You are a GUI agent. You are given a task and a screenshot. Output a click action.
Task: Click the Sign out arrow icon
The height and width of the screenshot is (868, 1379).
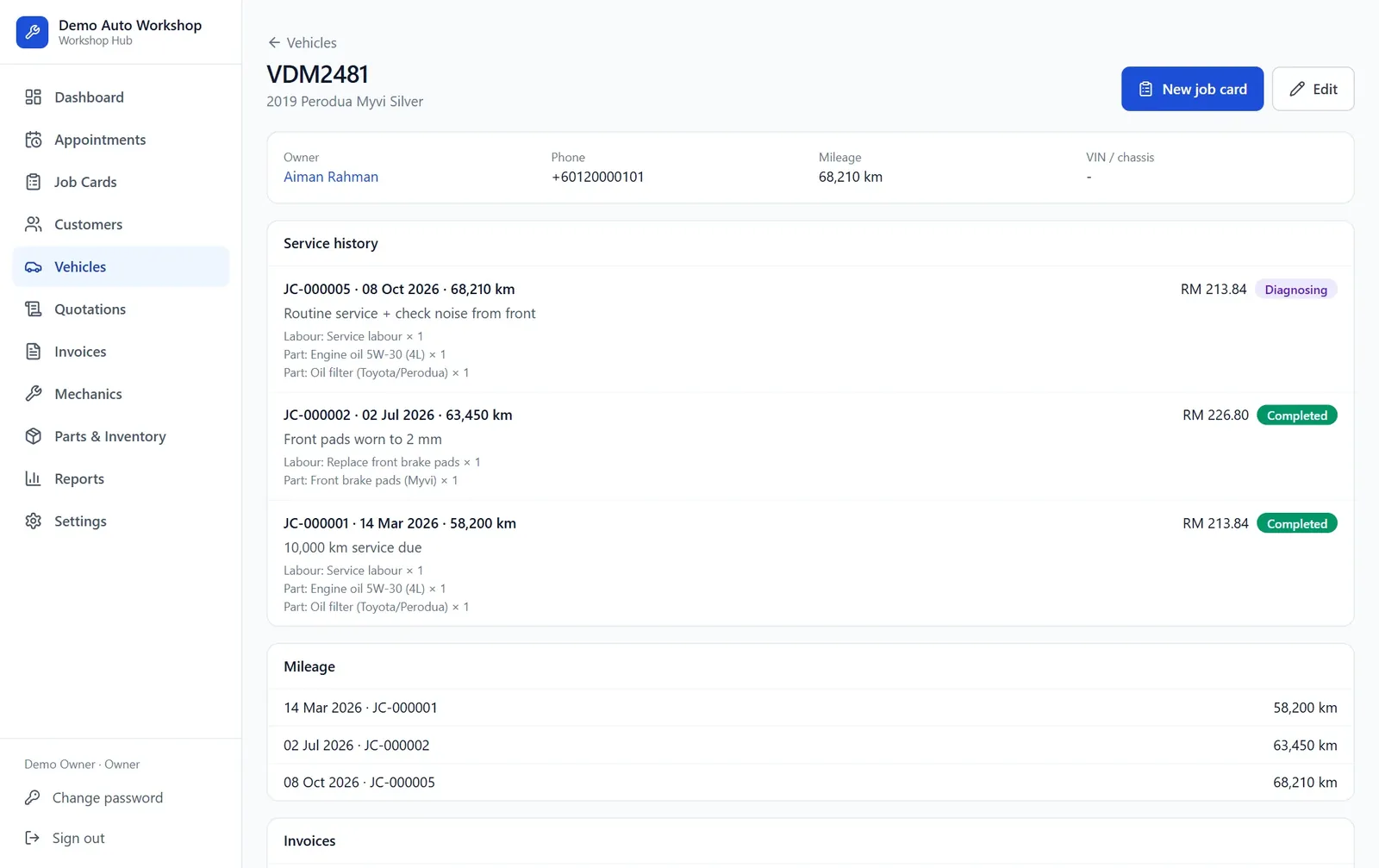(x=32, y=838)
